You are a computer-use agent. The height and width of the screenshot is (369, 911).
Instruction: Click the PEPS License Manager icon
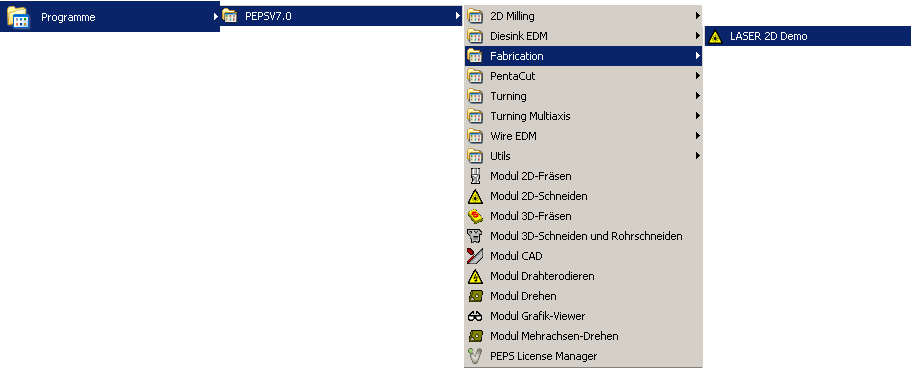475,356
